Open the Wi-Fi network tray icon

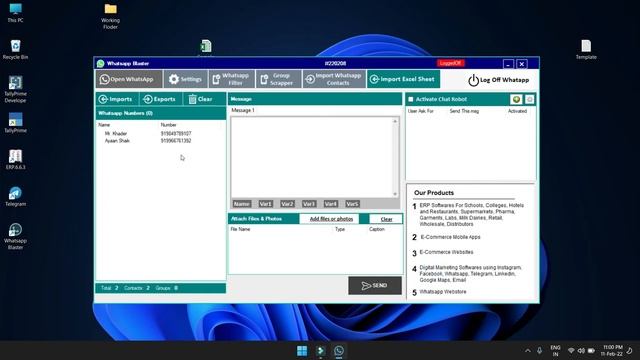(571, 351)
